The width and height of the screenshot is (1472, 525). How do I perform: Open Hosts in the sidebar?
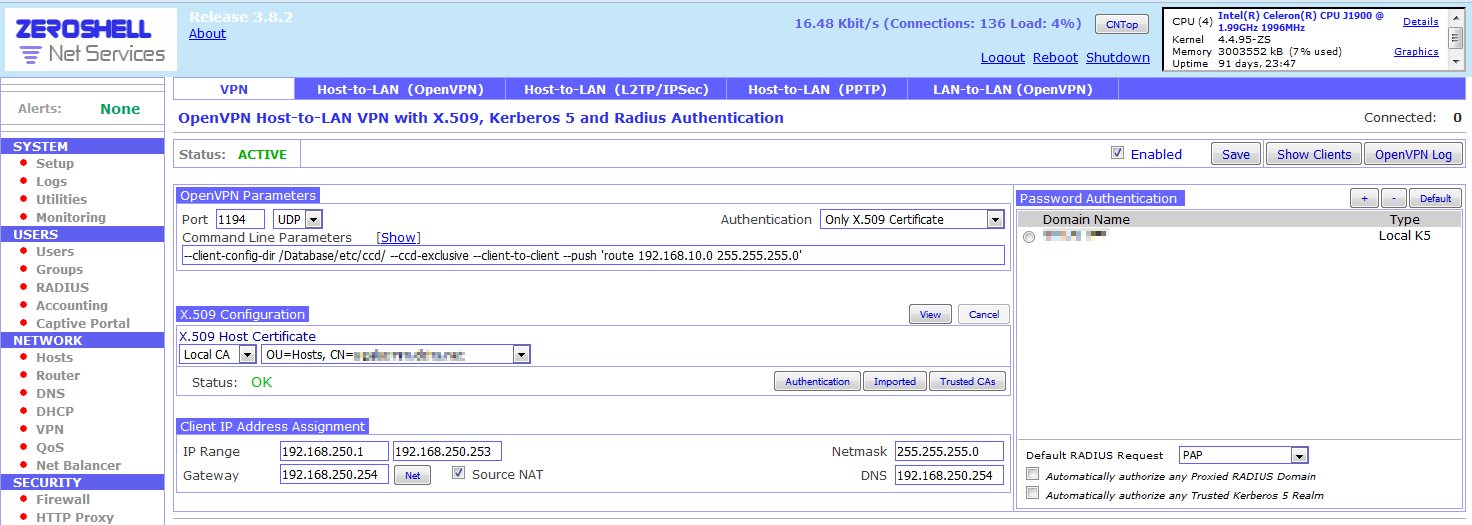pos(54,357)
